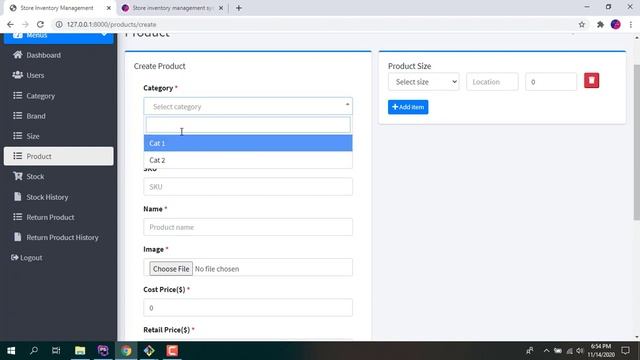Open the notification center icon
This screenshot has width=640, height=360.
[x=625, y=351]
